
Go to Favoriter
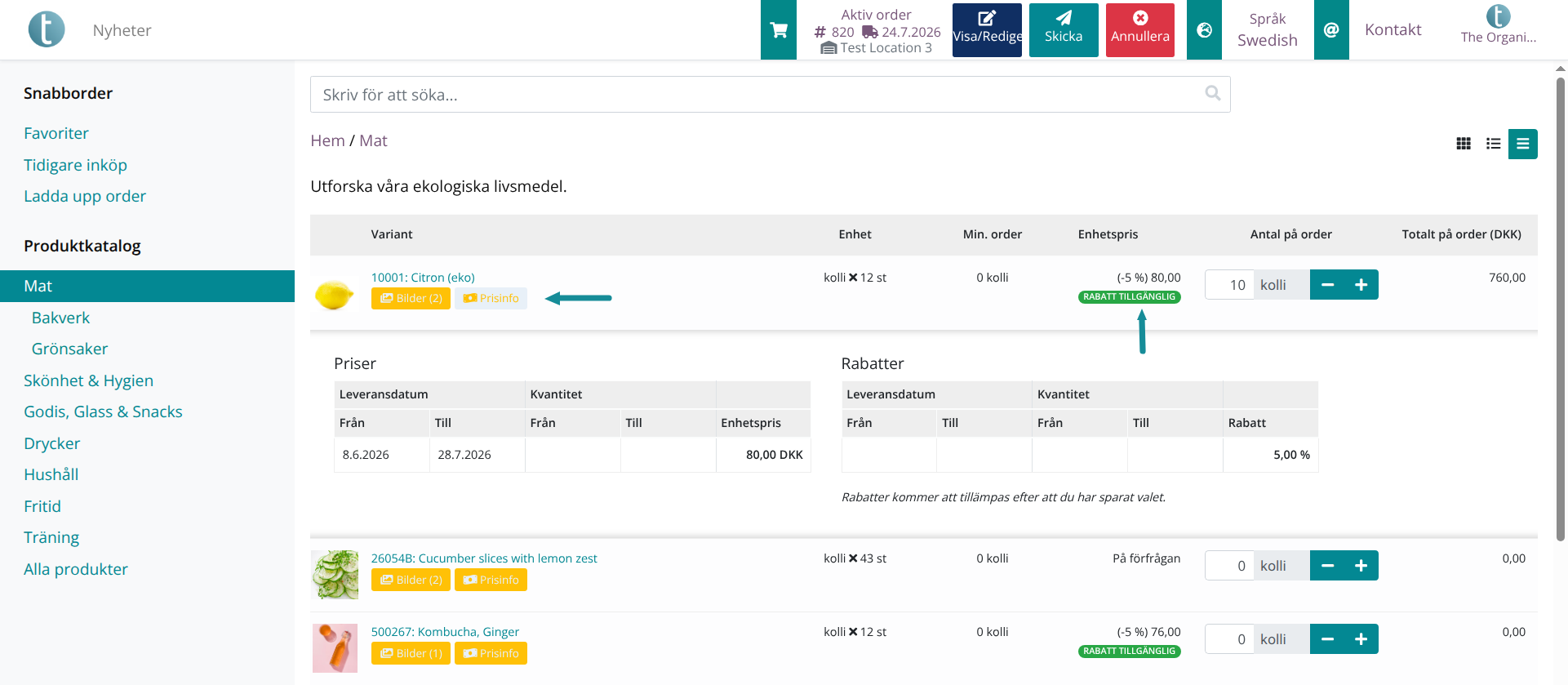[x=56, y=133]
